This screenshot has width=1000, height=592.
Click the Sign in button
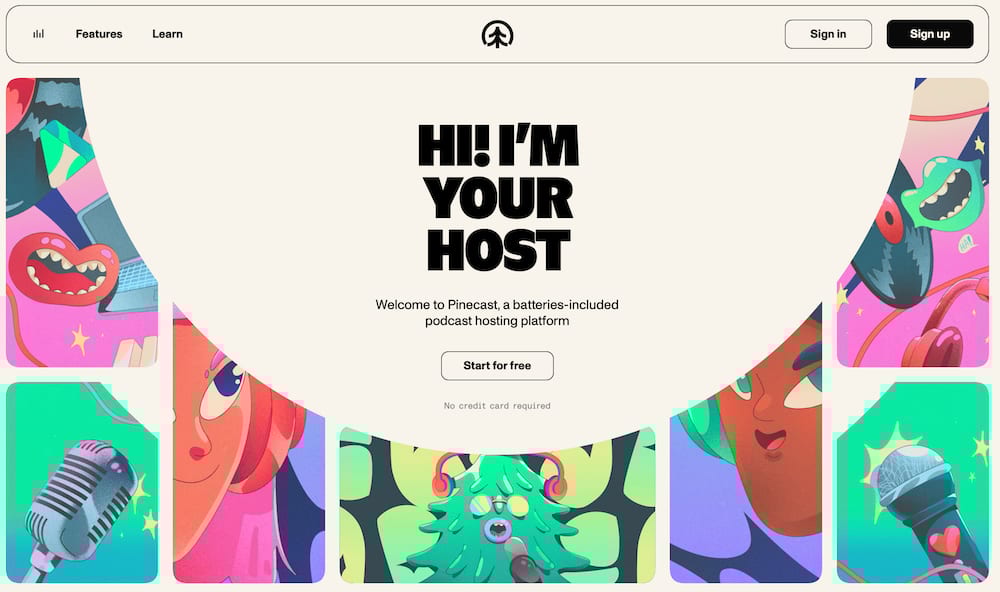(x=828, y=34)
